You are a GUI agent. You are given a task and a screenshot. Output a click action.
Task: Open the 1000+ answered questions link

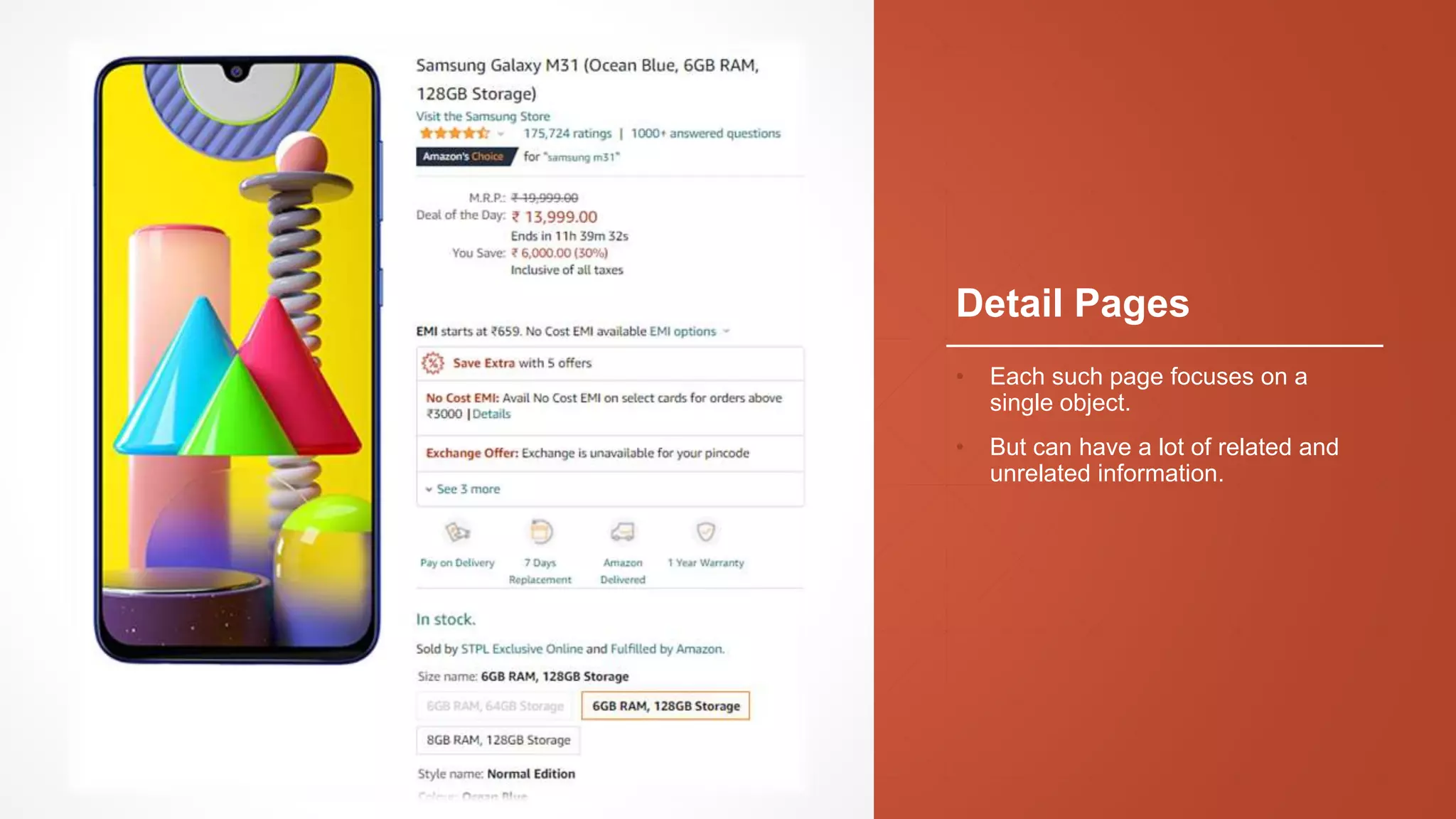pos(705,134)
